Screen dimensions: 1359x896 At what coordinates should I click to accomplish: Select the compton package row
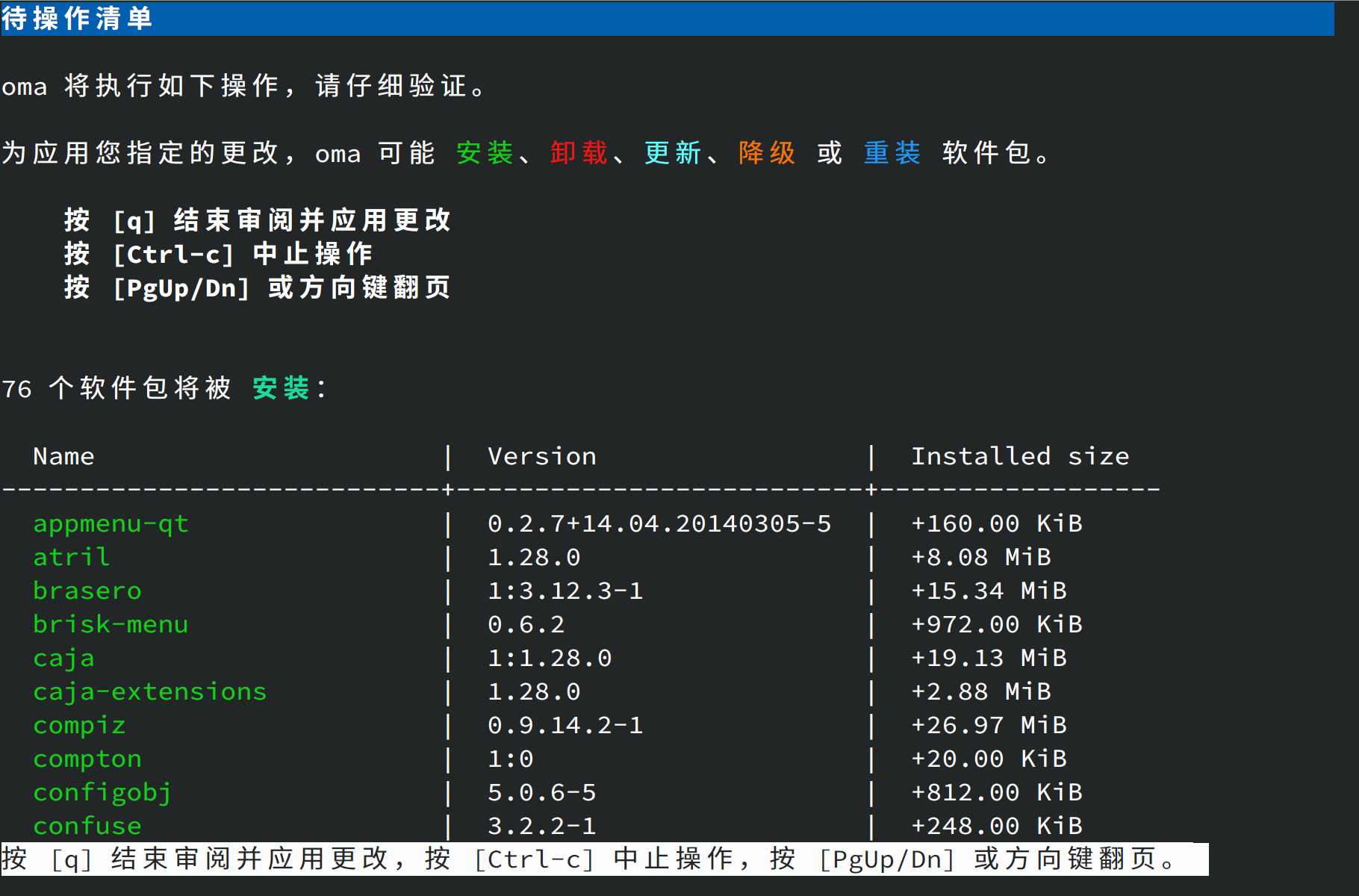pos(87,759)
